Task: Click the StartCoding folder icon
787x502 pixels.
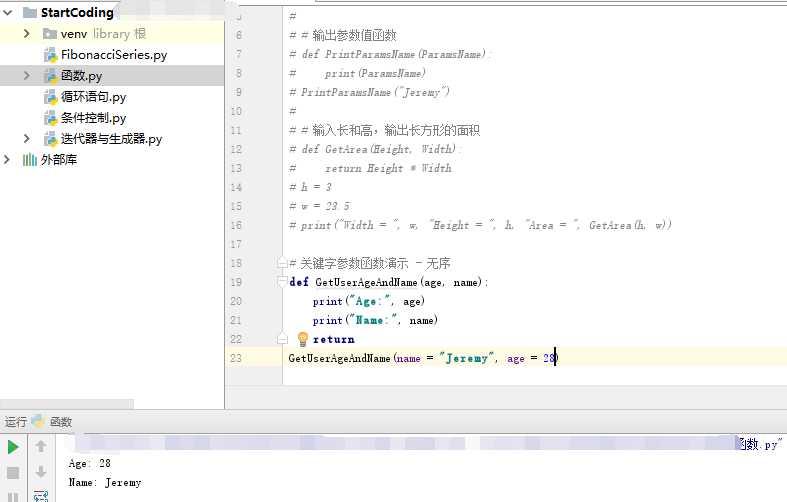Action: coord(30,13)
